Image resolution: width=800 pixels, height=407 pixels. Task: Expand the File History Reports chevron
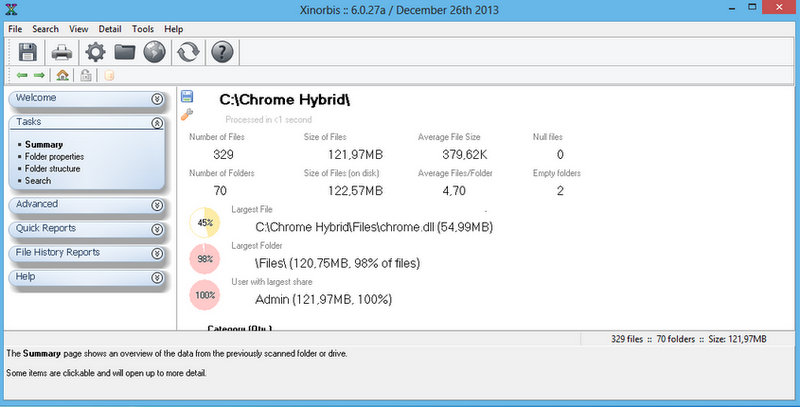[157, 253]
